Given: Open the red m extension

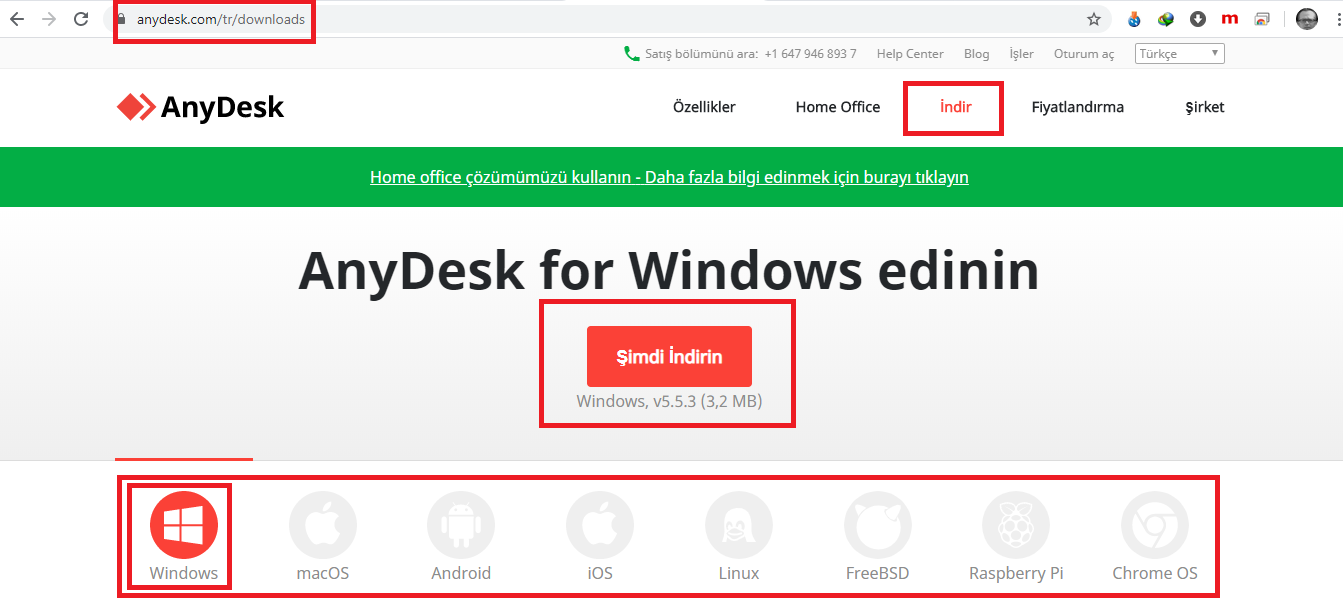Looking at the screenshot, I should (1230, 19).
